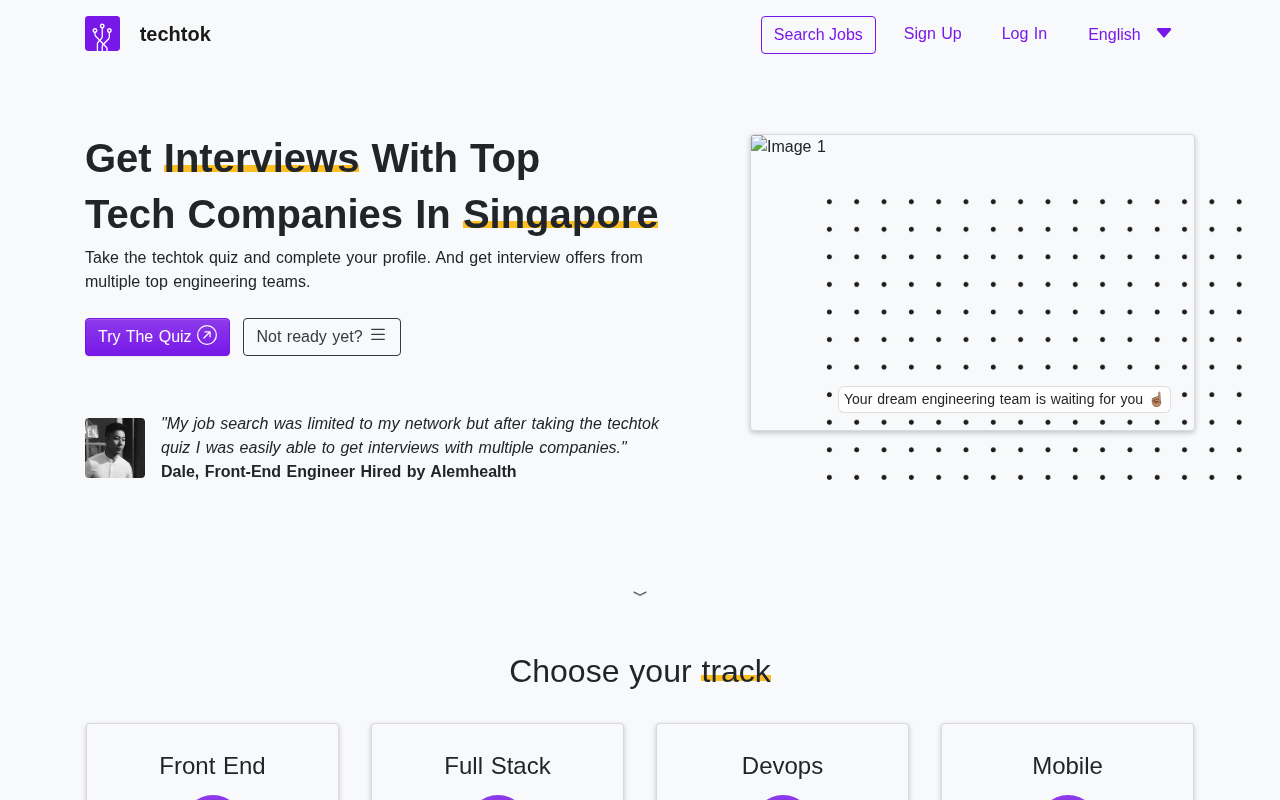Open the techtok home link text

(175, 34)
